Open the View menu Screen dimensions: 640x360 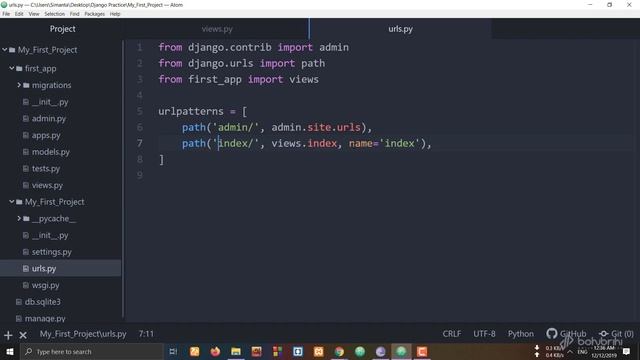(34, 14)
